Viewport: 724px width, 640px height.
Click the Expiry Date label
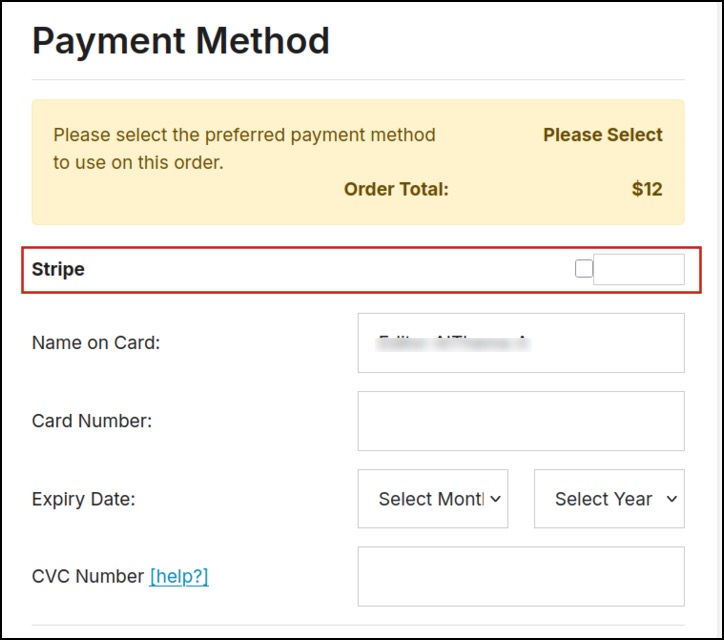pyautogui.click(x=84, y=499)
